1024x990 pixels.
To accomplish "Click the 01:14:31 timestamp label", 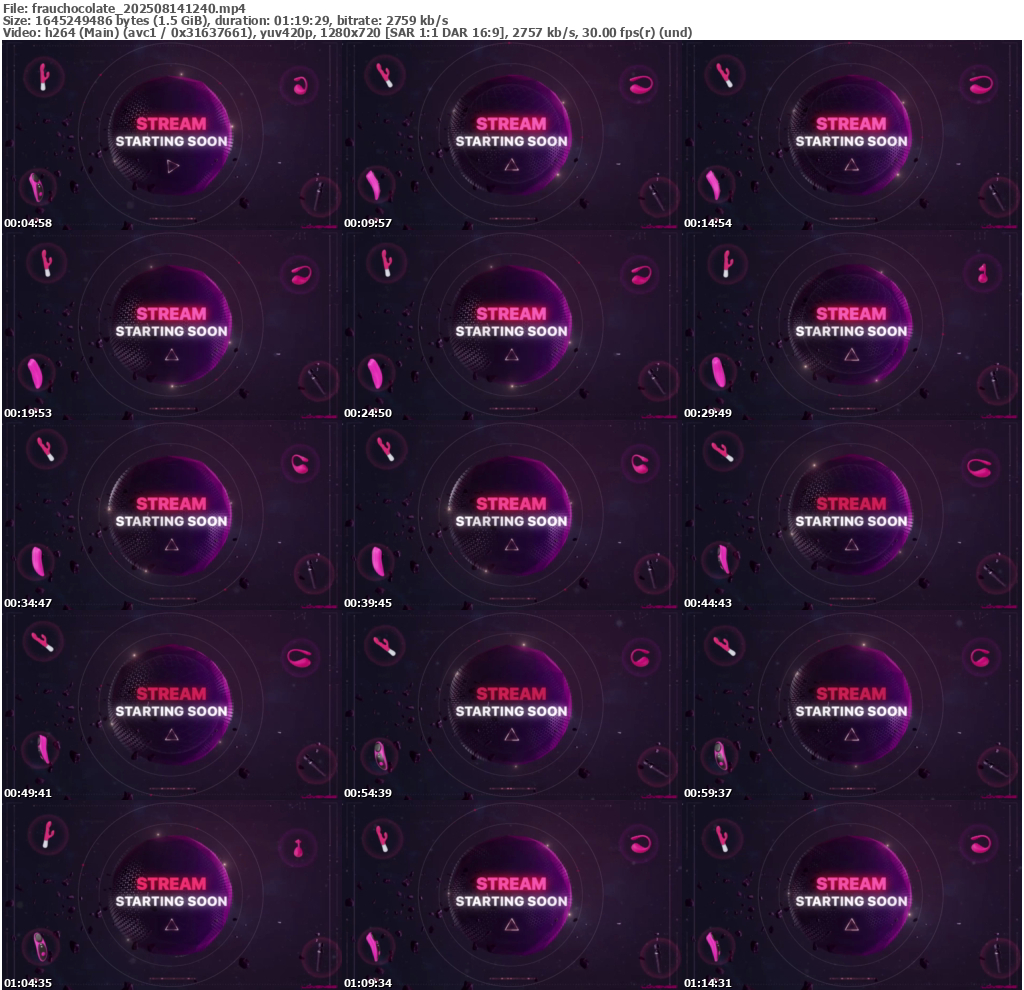I will [708, 983].
